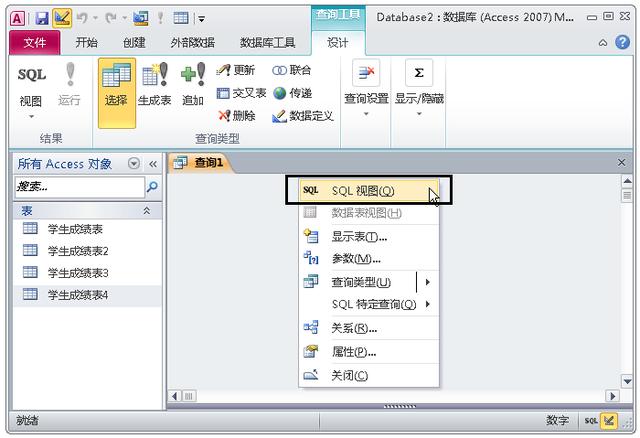
Task: Open Access help question mark
Action: click(x=622, y=42)
